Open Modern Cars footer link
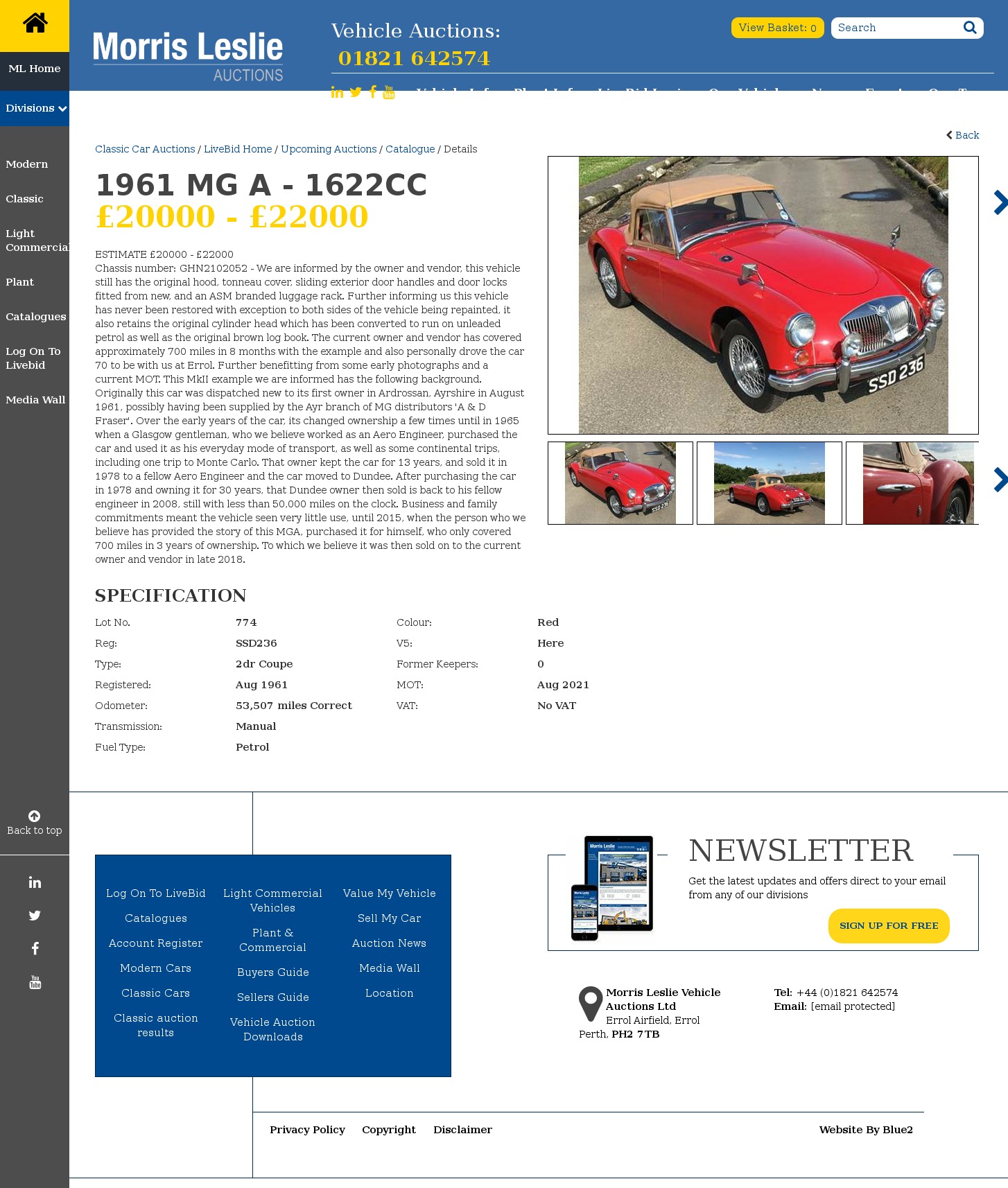1008x1188 pixels. [156, 968]
